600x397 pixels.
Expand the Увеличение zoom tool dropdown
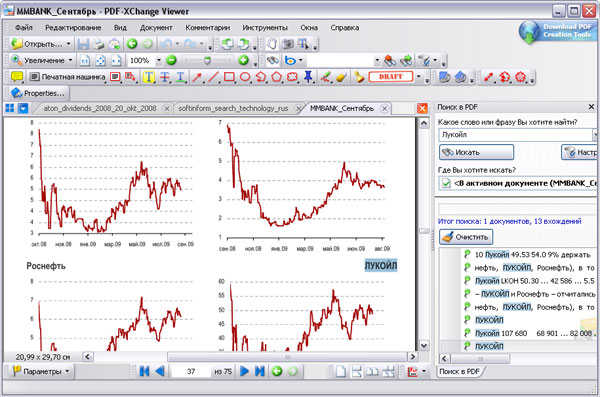pos(70,60)
